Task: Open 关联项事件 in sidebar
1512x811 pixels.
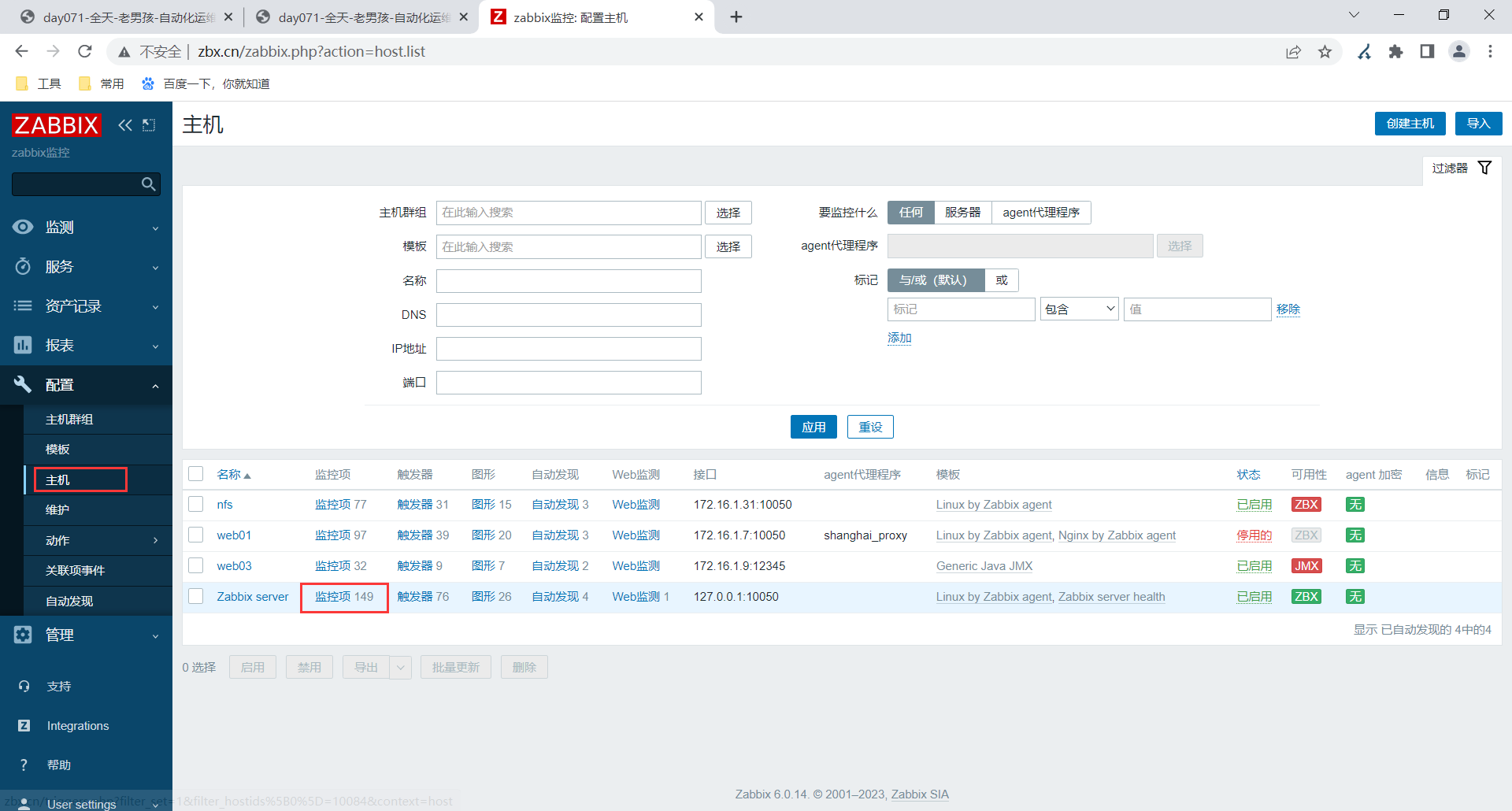Action: pyautogui.click(x=98, y=571)
